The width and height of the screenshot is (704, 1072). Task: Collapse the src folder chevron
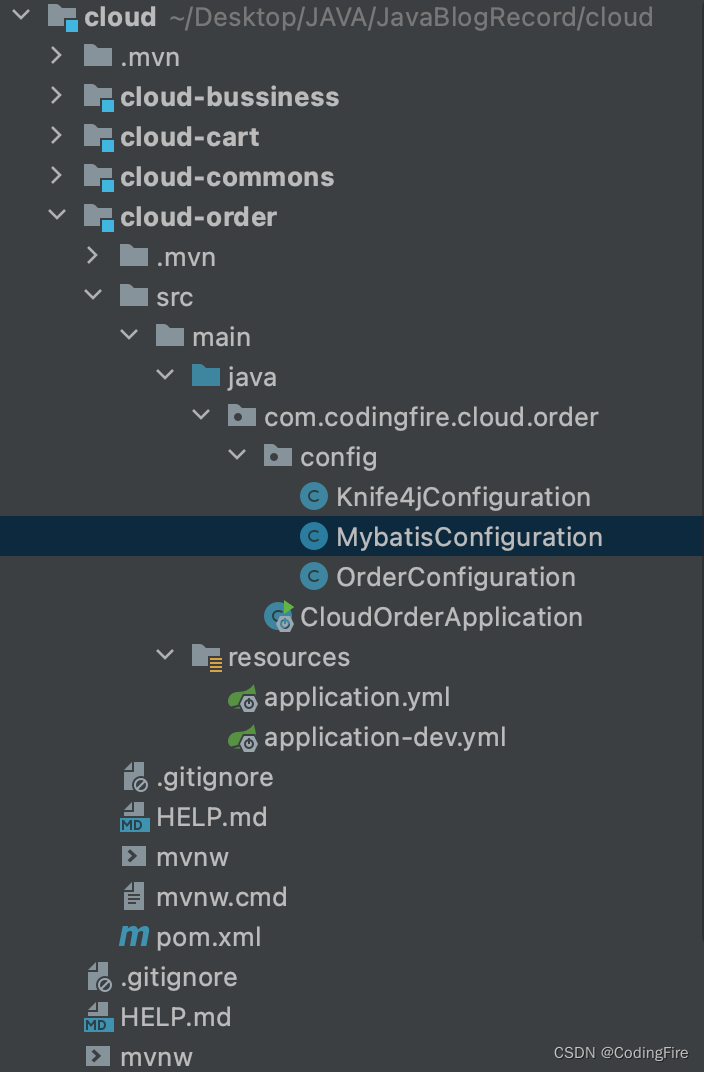point(93,295)
